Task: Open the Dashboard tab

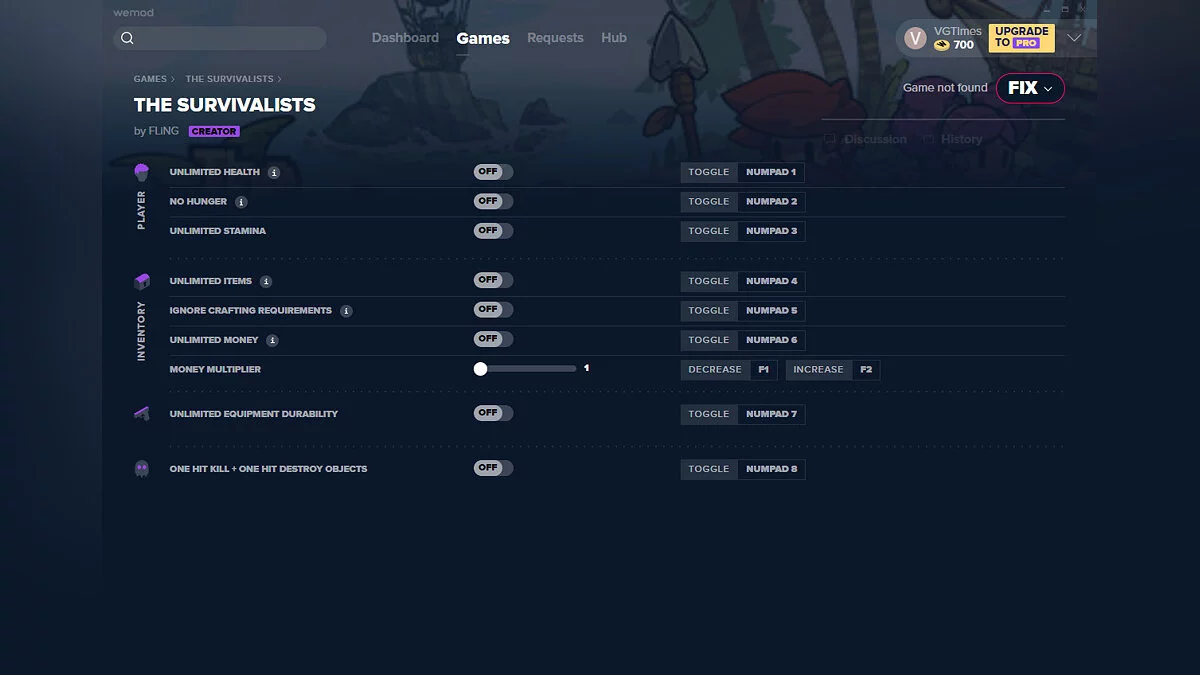Action: point(405,38)
